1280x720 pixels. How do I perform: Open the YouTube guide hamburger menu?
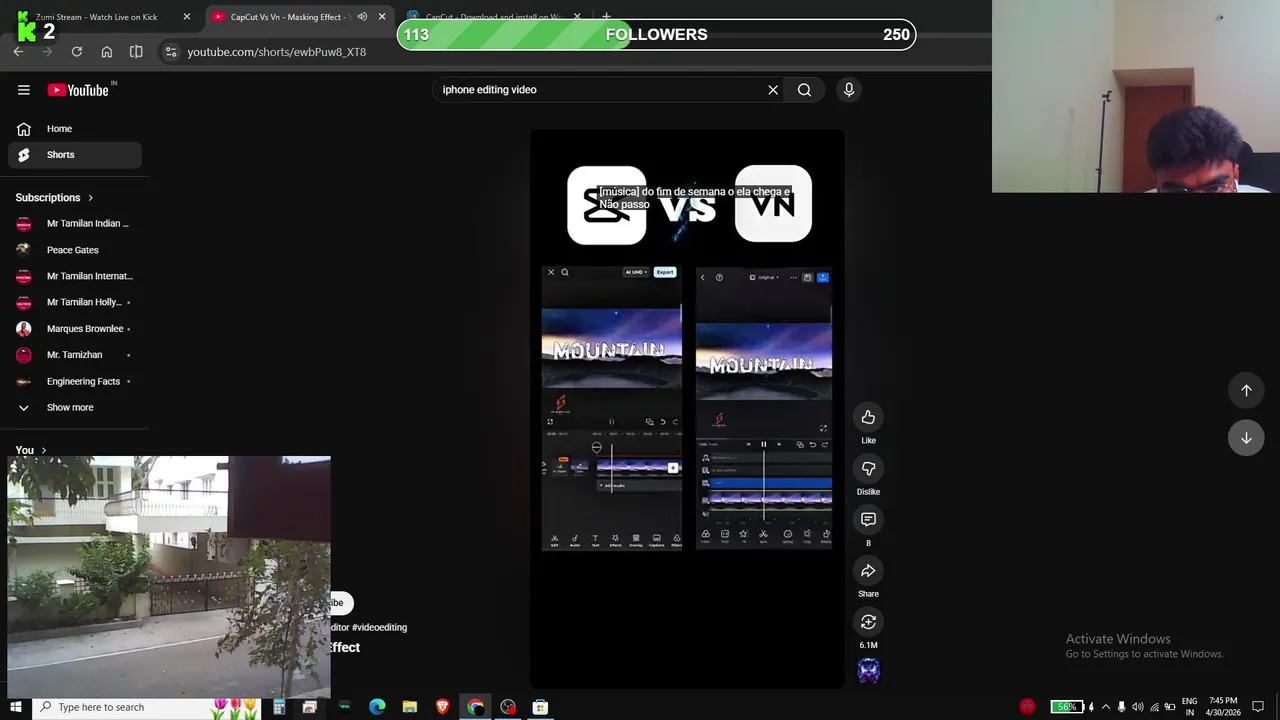(x=24, y=90)
